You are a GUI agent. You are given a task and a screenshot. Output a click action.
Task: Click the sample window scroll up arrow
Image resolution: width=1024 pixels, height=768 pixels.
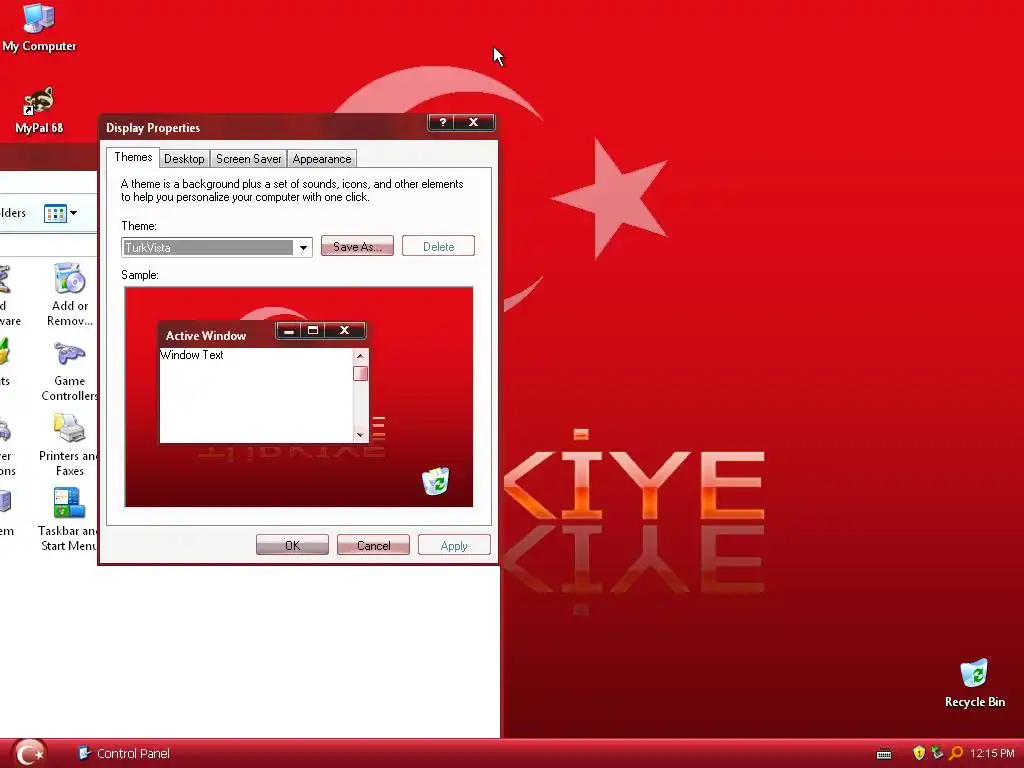tap(360, 356)
